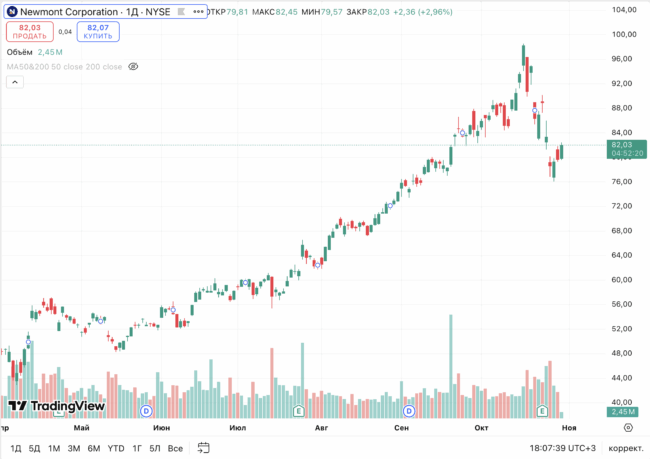Click the D dividend marker near Июнь
The width and height of the screenshot is (650, 459).
[x=146, y=411]
